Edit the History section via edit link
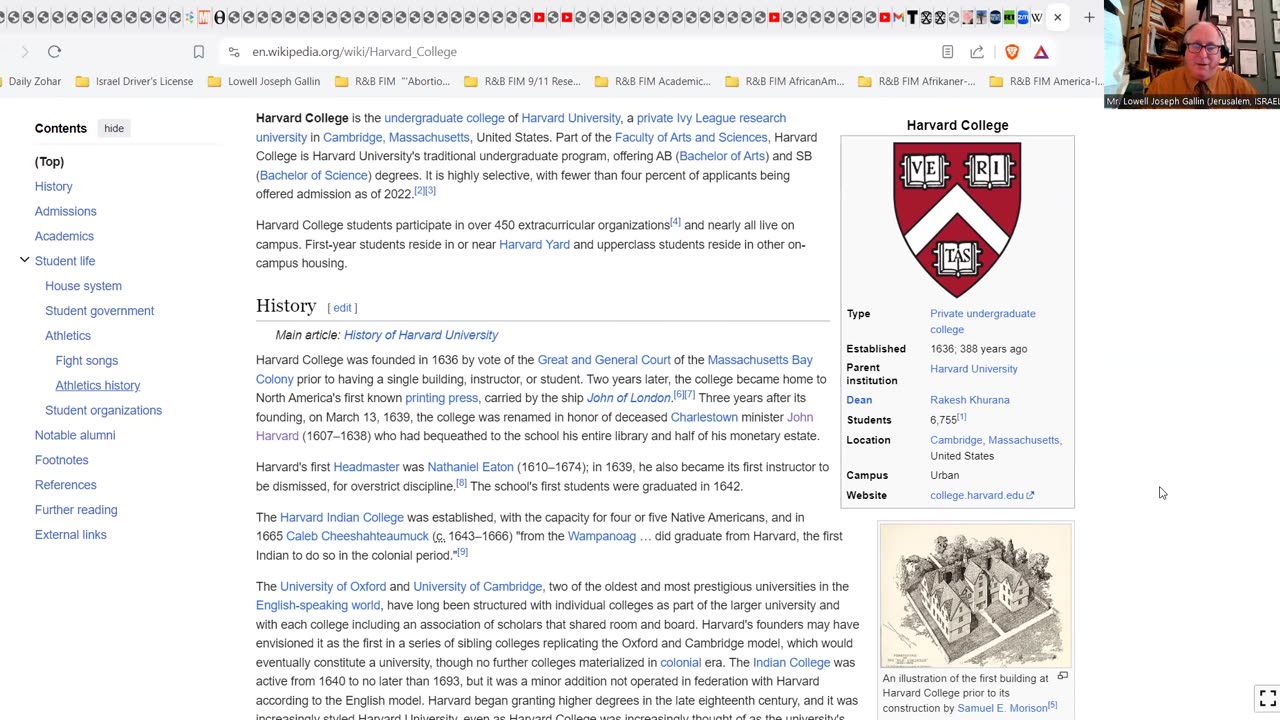1280x720 pixels. [x=342, y=308]
